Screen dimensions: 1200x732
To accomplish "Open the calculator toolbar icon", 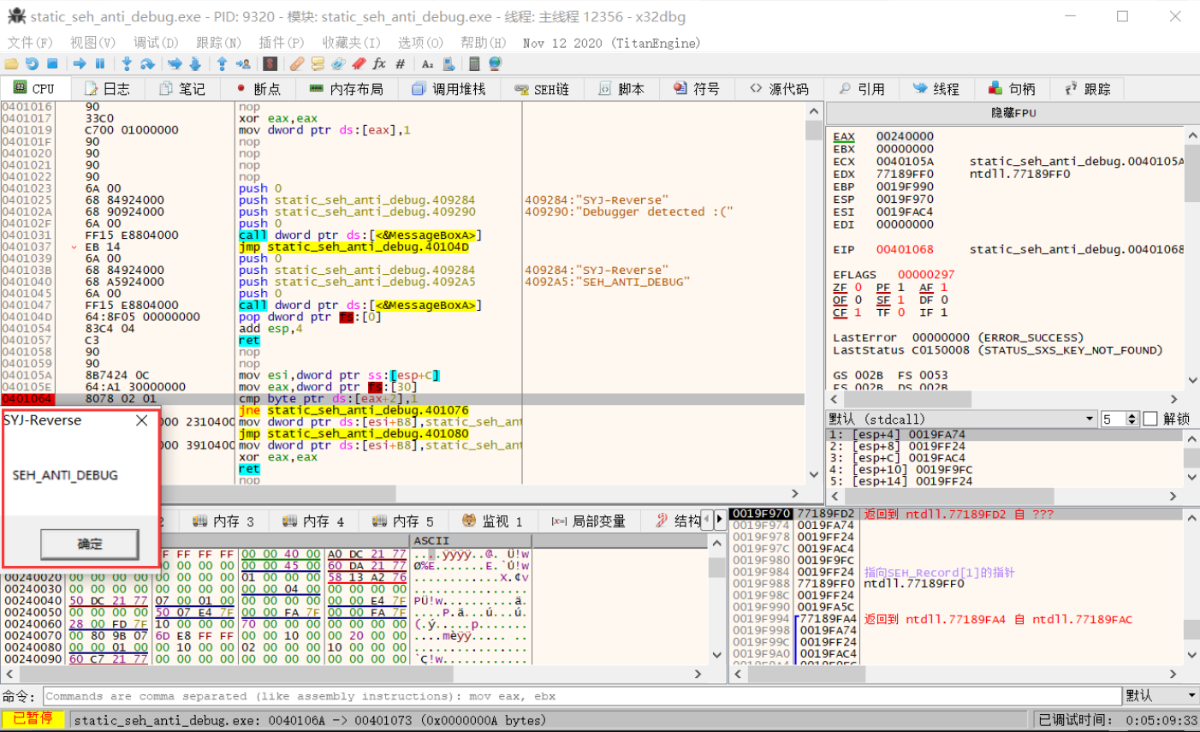I will 473,64.
